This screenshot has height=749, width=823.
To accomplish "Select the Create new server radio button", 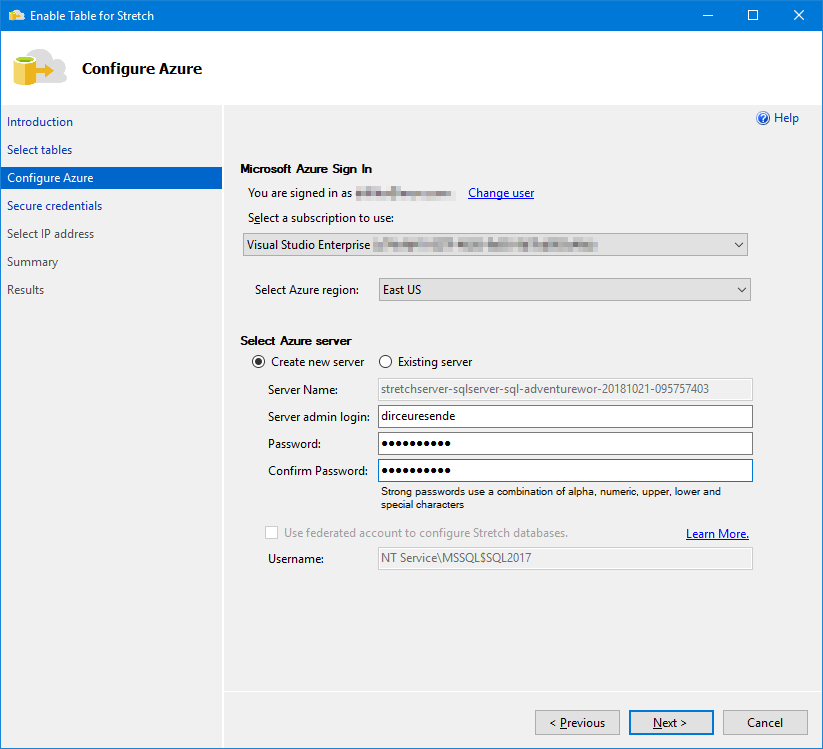I will [x=258, y=362].
